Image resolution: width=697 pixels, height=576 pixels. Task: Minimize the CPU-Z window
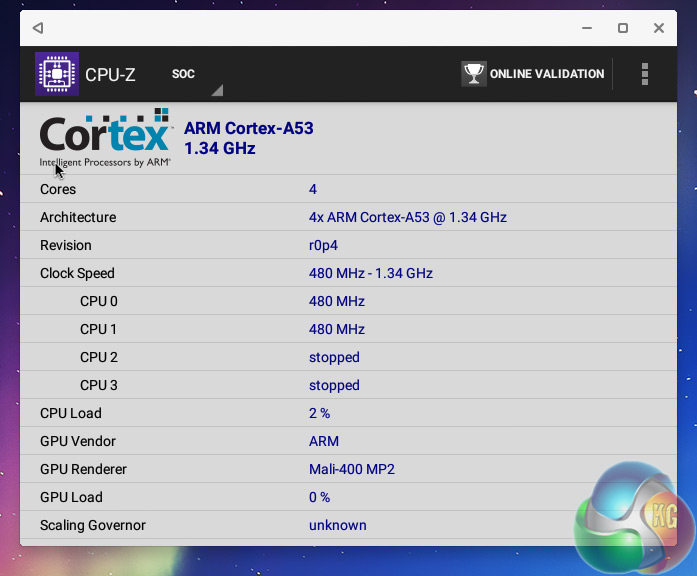(586, 28)
